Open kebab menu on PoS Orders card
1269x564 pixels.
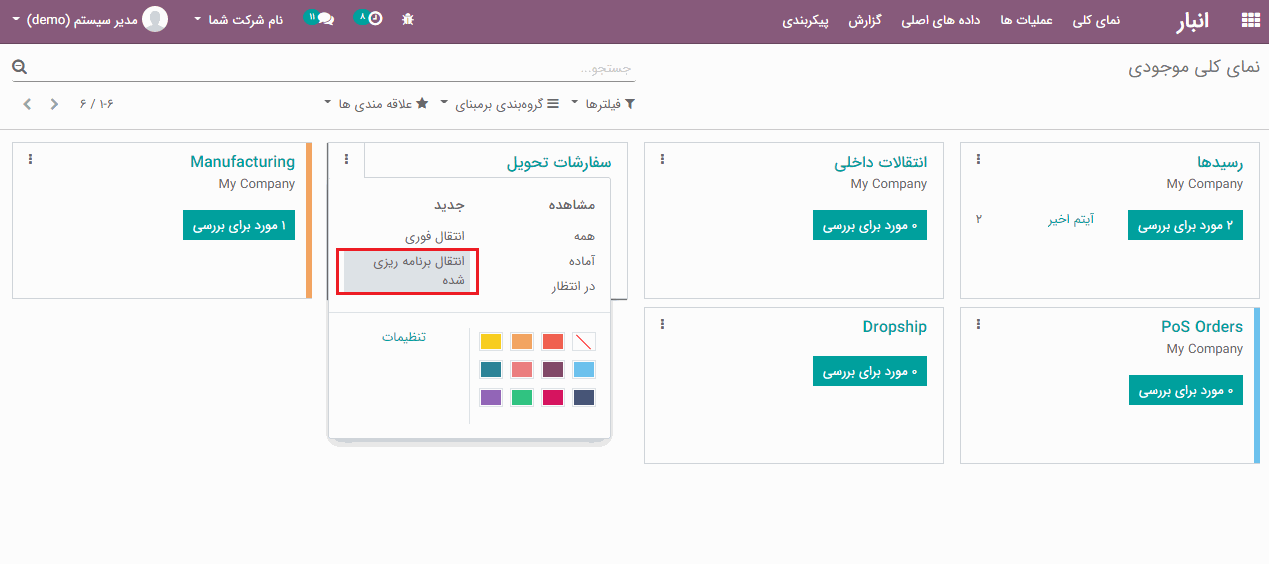[x=979, y=324]
